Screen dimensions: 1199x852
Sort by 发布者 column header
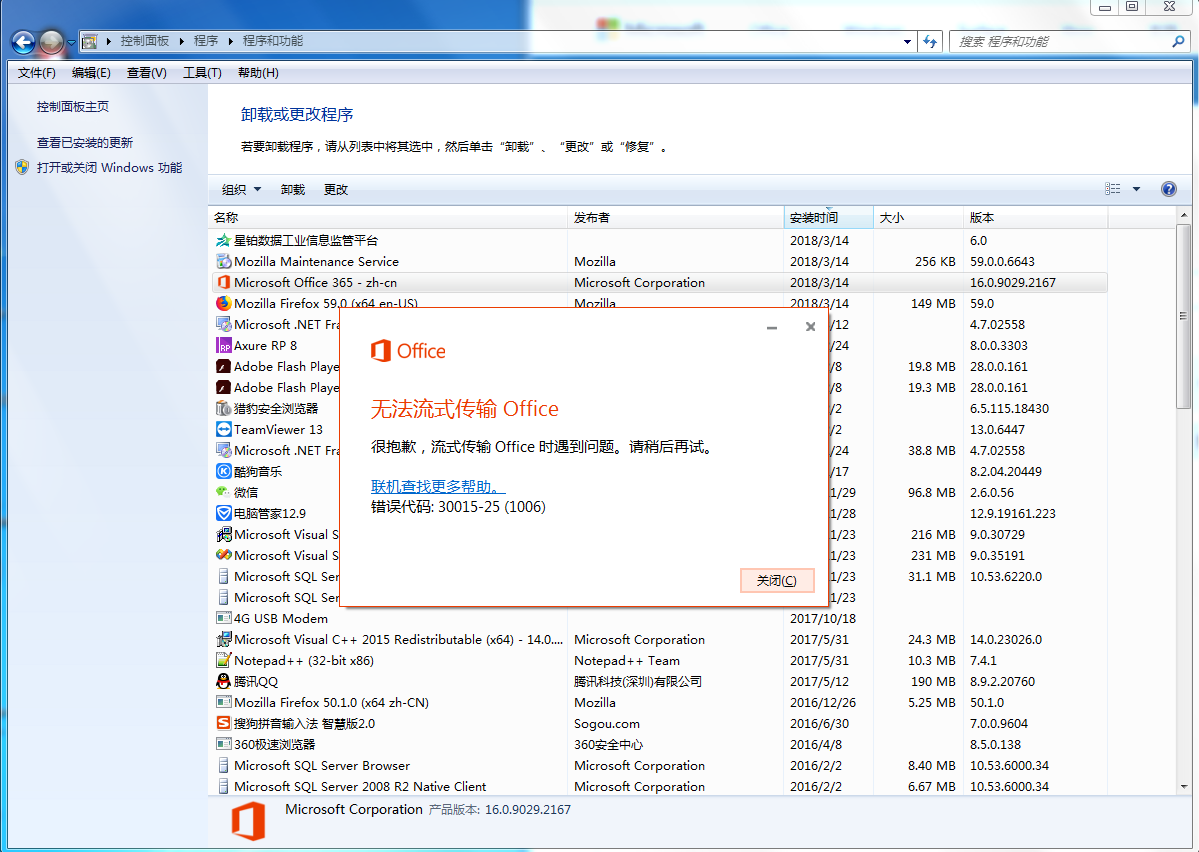(x=676, y=218)
